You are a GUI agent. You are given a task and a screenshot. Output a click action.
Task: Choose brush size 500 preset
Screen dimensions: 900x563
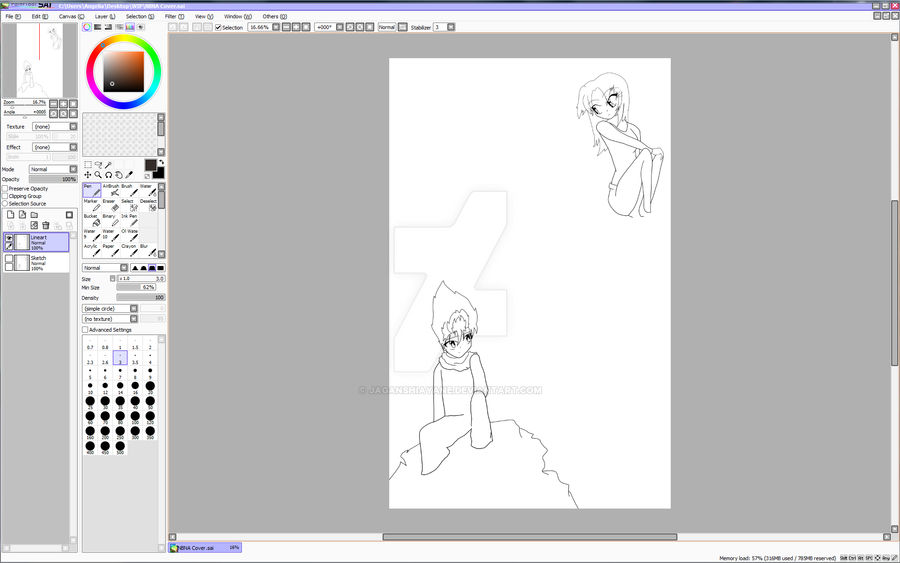[x=120, y=448]
